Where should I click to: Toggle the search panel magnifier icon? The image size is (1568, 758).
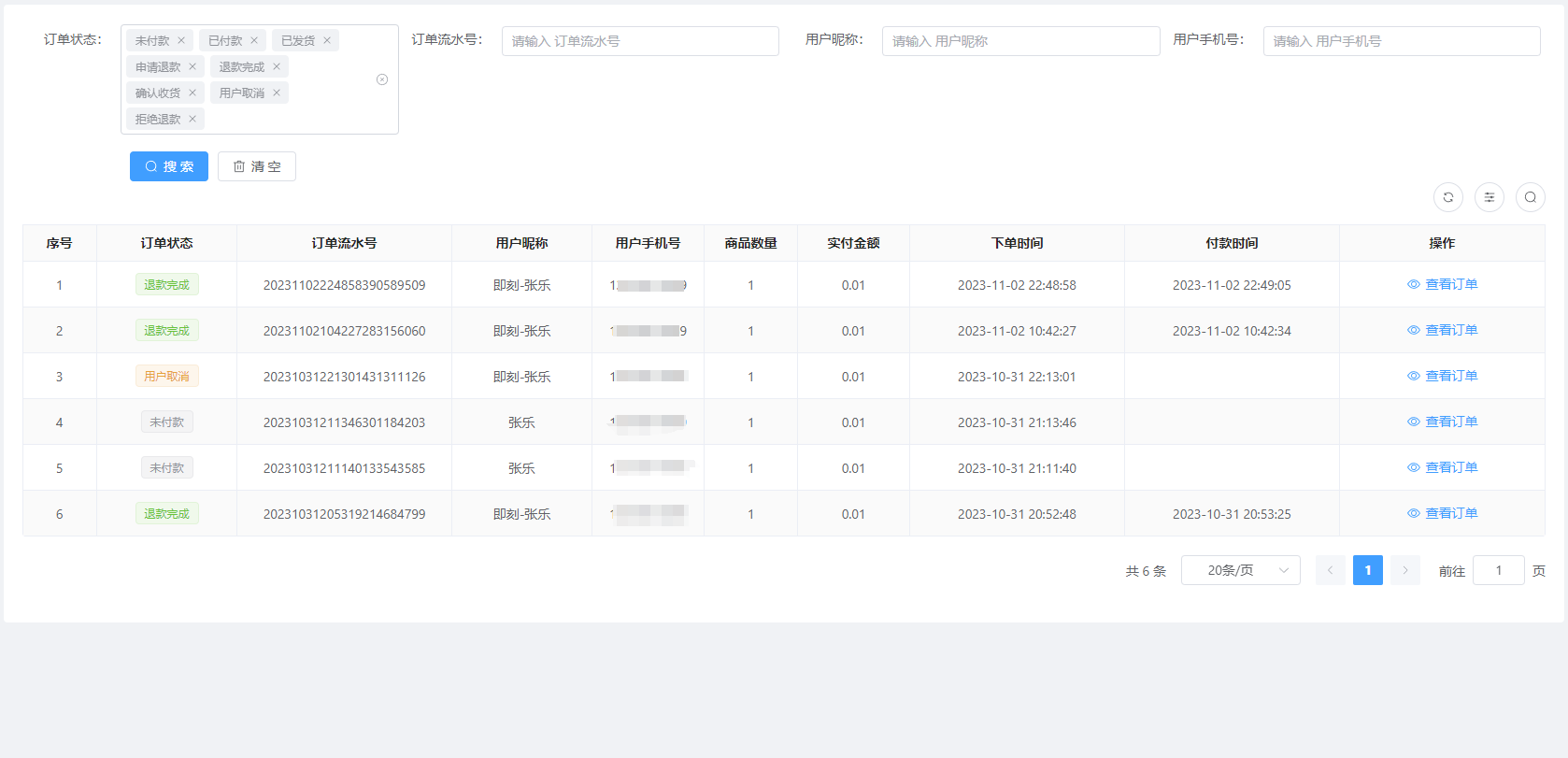(1530, 197)
